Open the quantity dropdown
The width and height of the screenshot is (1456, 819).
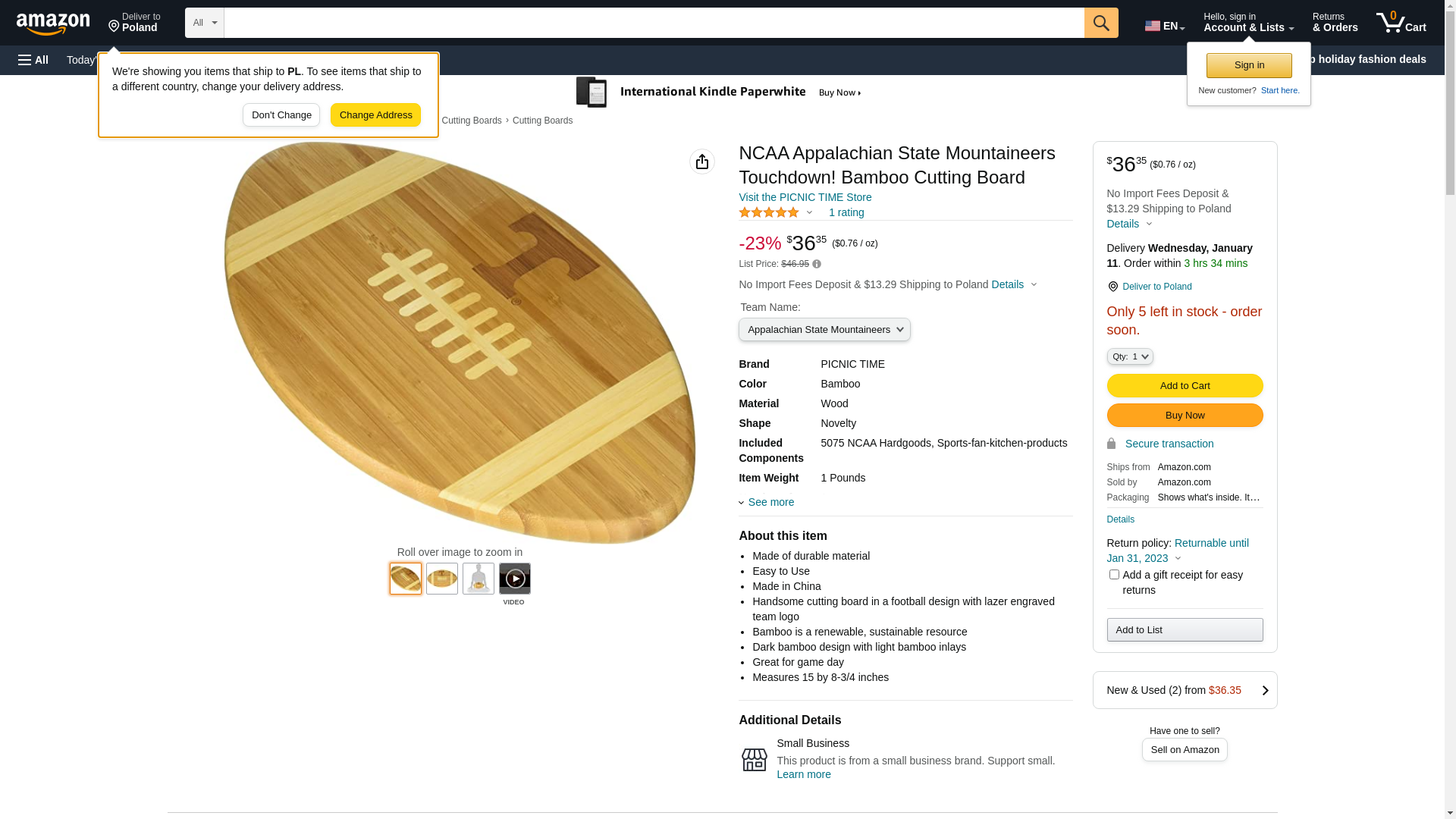(x=1130, y=356)
